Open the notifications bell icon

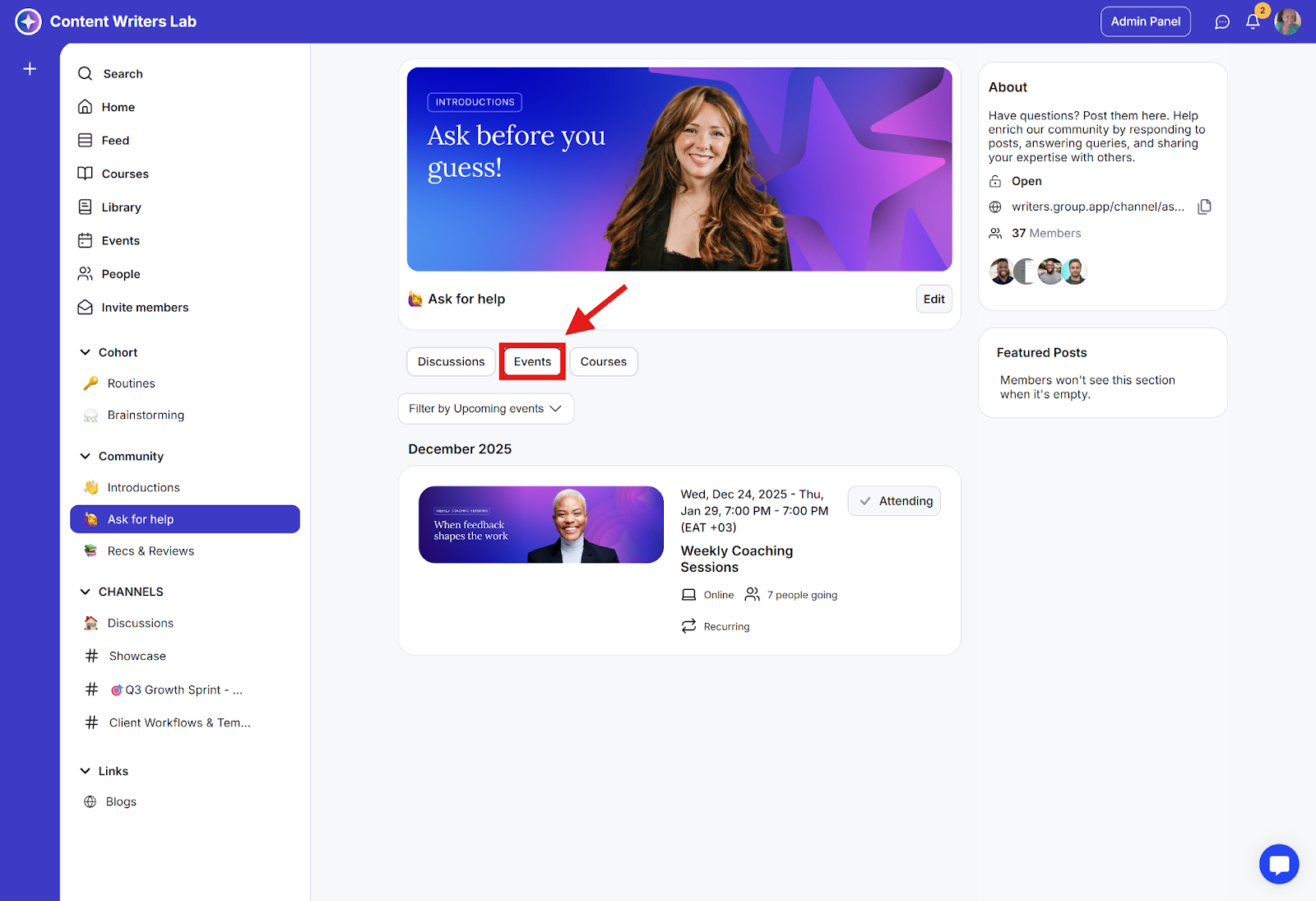coord(1252,22)
